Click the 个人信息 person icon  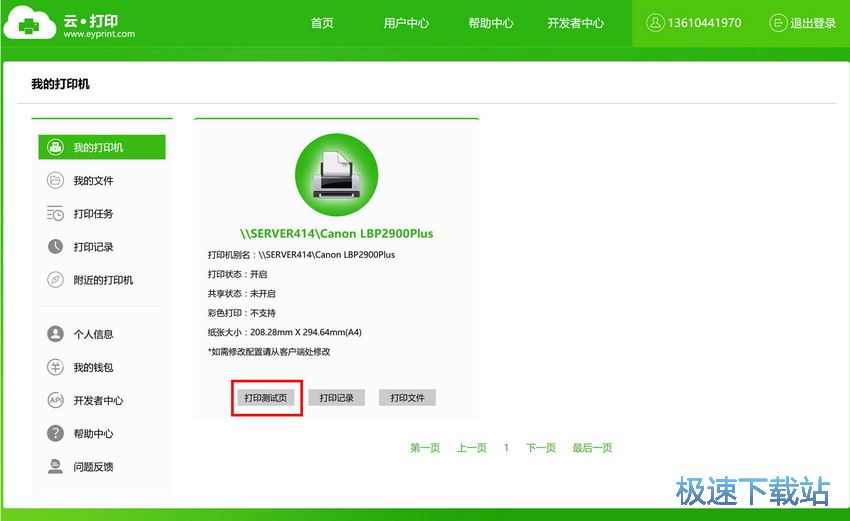(x=55, y=334)
